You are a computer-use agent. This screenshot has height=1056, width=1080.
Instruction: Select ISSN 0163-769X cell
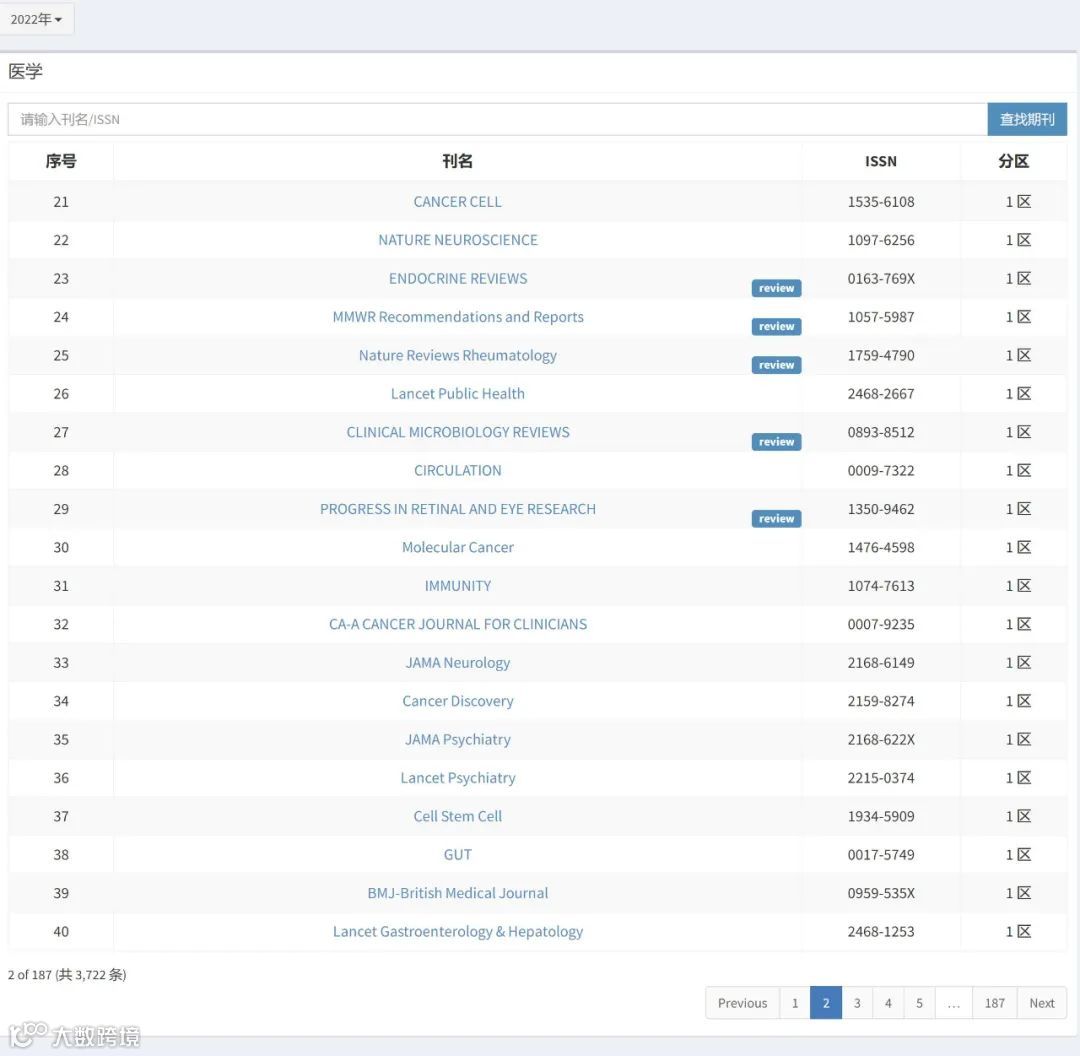click(881, 278)
